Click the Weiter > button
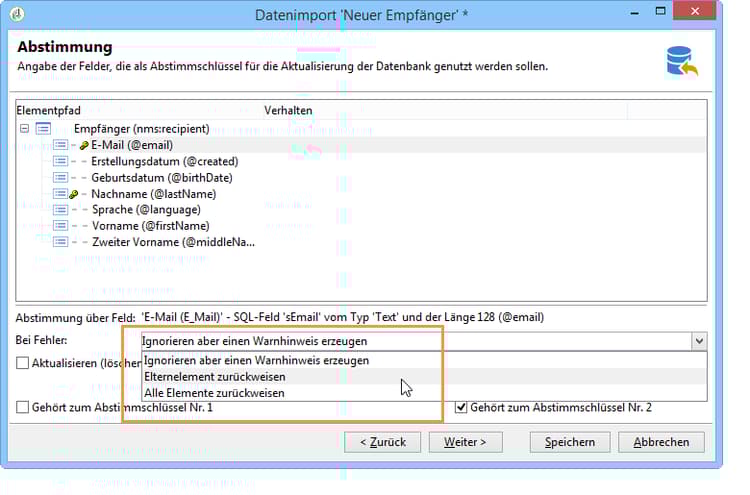The width and height of the screenshot is (750, 495). (465, 442)
